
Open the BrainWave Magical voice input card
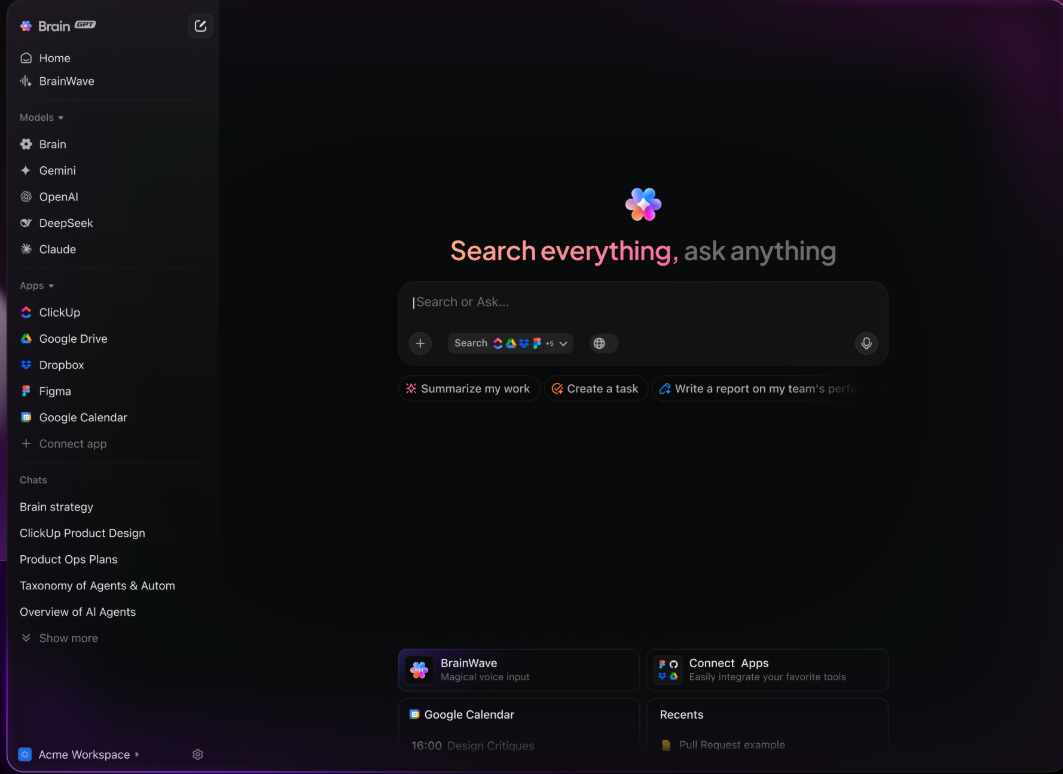point(519,670)
